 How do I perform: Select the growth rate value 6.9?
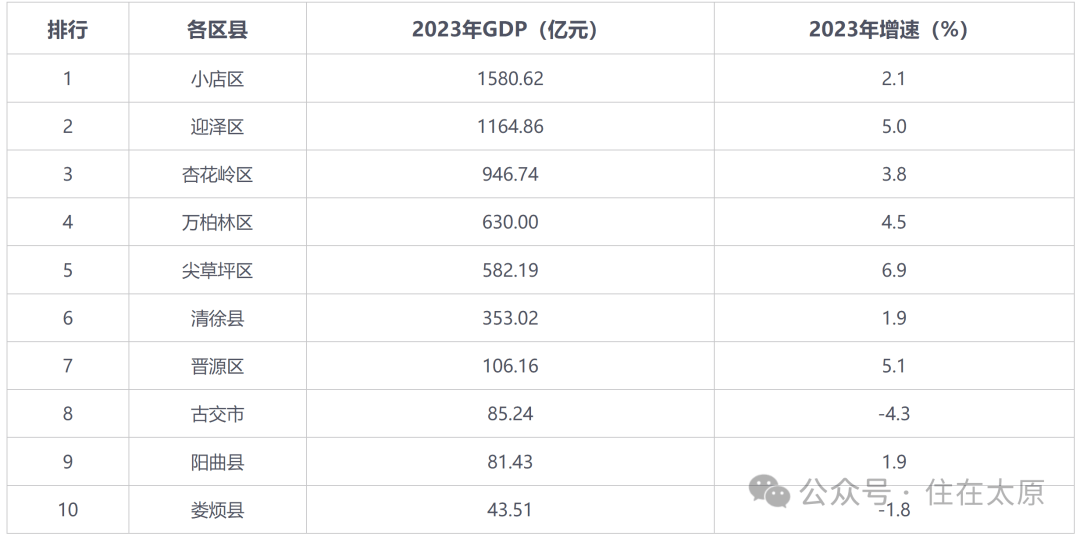[894, 270]
